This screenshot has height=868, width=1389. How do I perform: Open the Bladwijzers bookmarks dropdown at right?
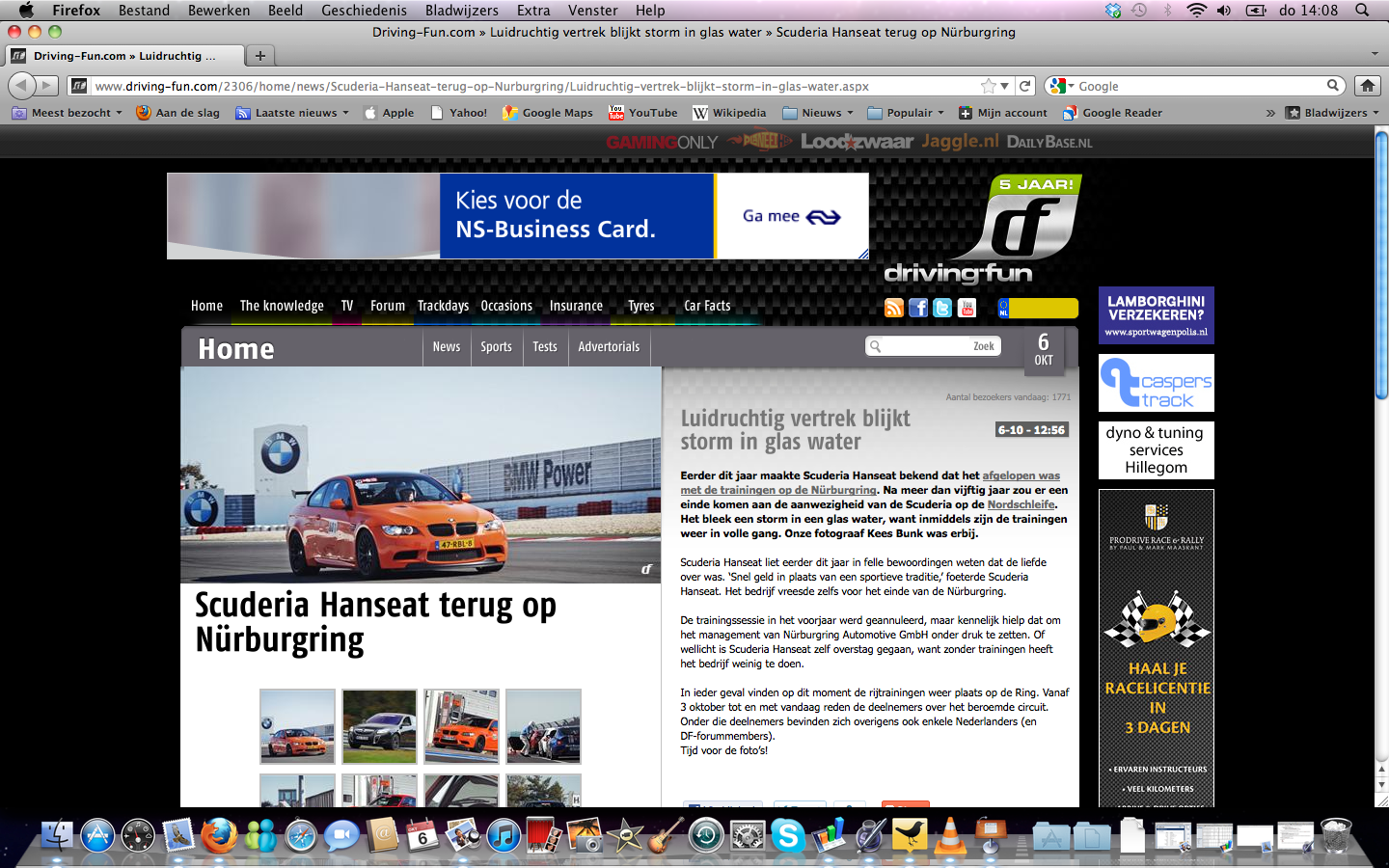1332,113
